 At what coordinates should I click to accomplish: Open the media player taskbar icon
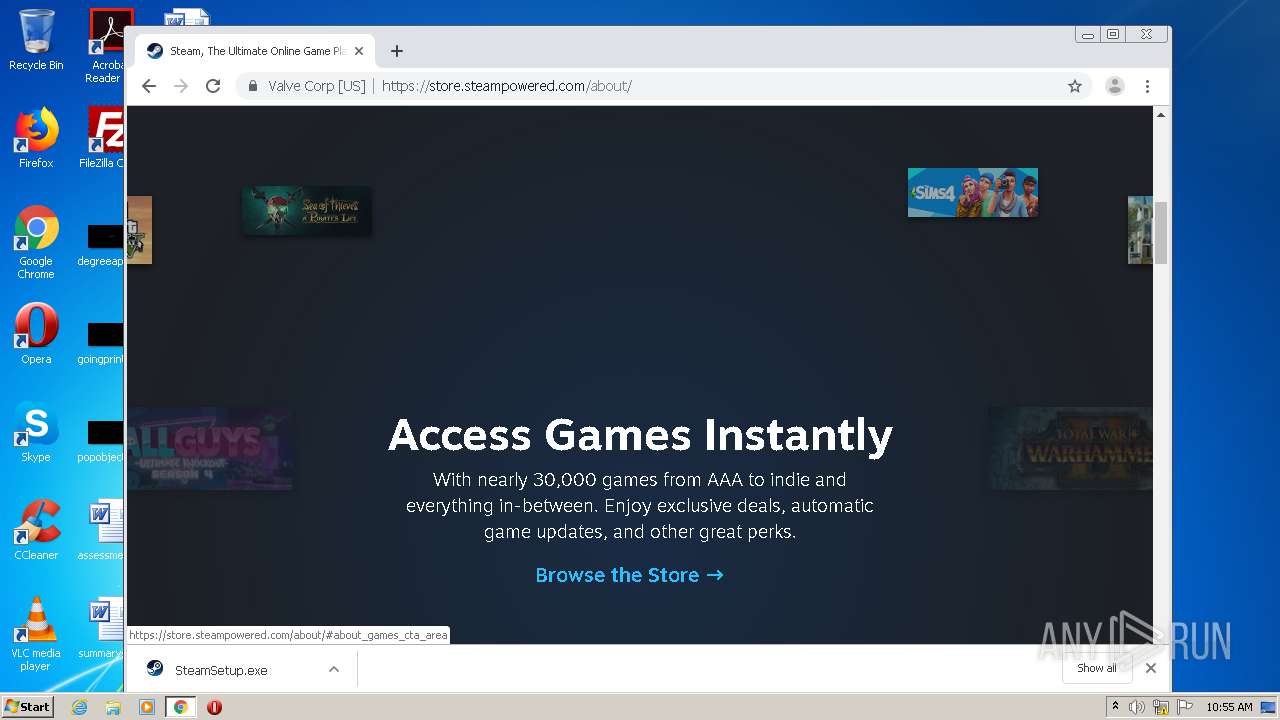(x=147, y=707)
